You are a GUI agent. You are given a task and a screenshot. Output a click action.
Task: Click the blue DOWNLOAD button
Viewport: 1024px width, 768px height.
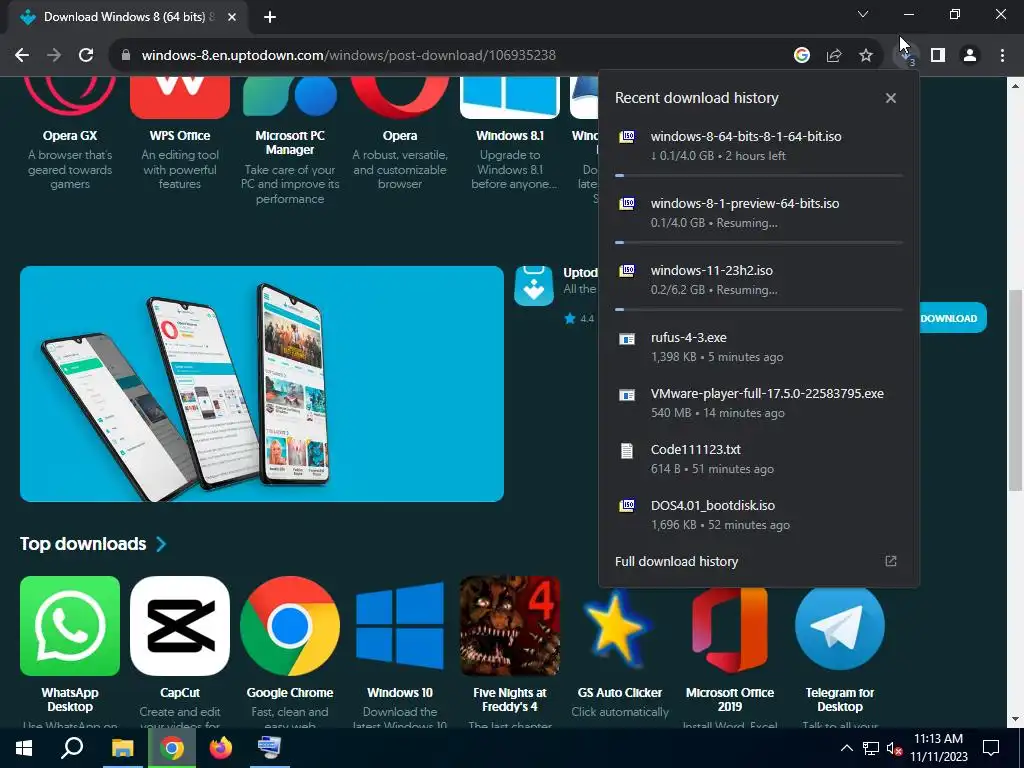tap(952, 318)
